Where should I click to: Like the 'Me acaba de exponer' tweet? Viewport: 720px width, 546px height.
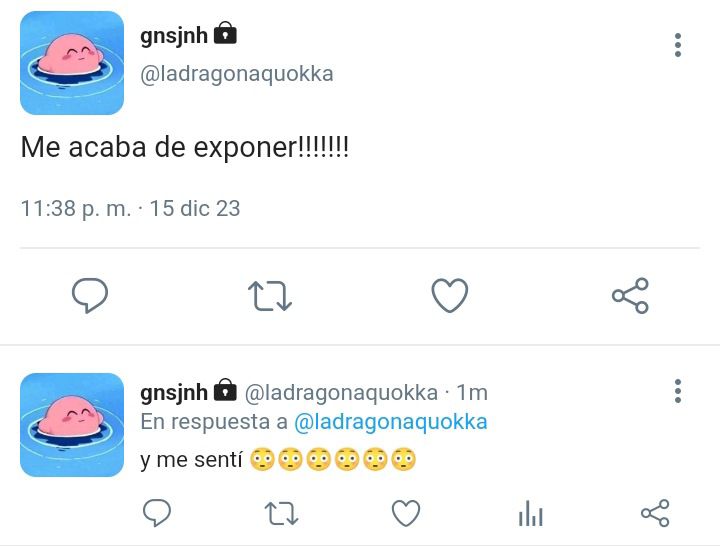[x=450, y=295]
